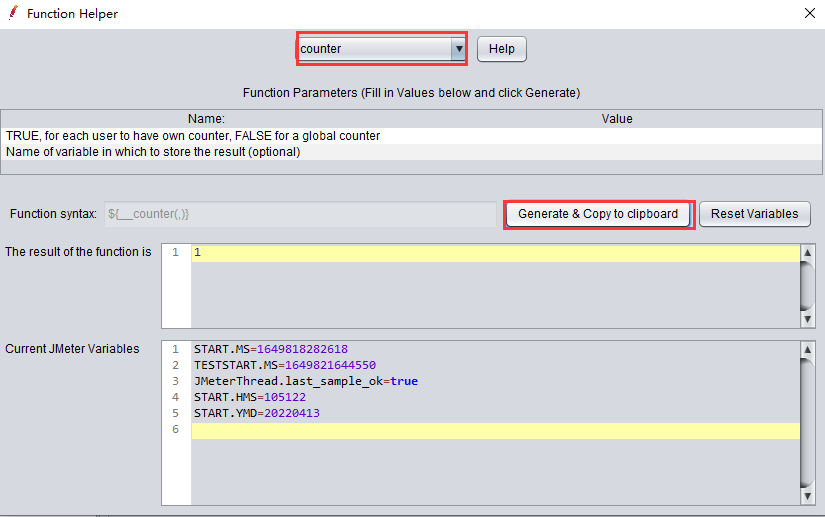Click the Function syntax text field

pos(299,214)
